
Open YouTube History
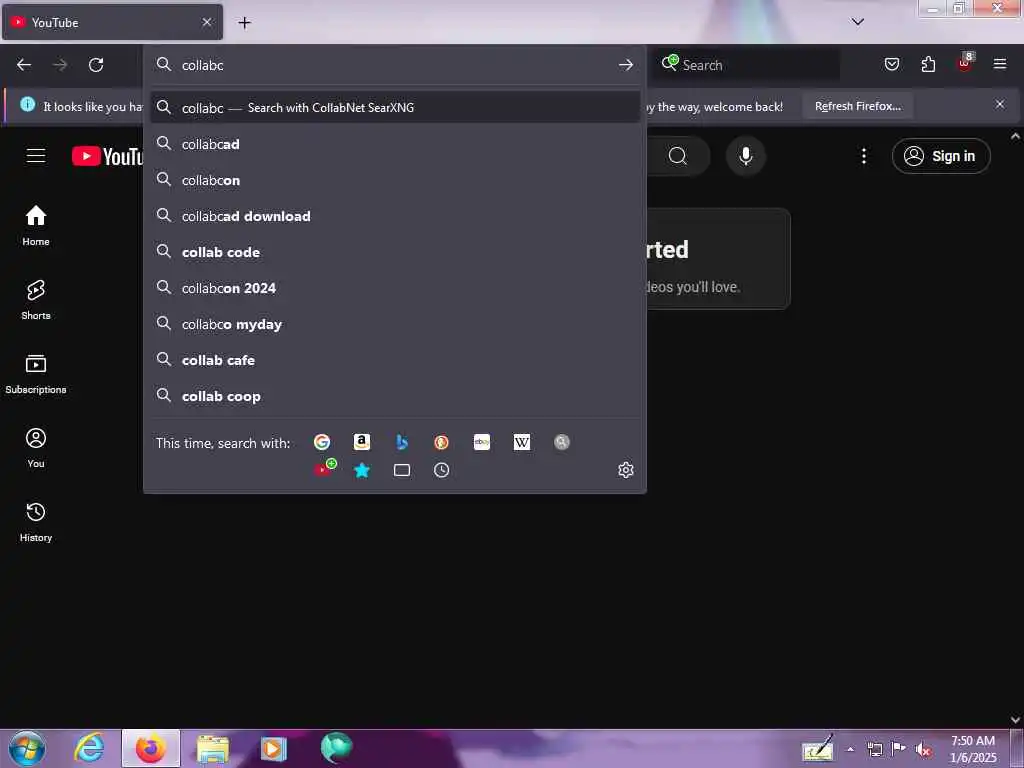tap(36, 522)
